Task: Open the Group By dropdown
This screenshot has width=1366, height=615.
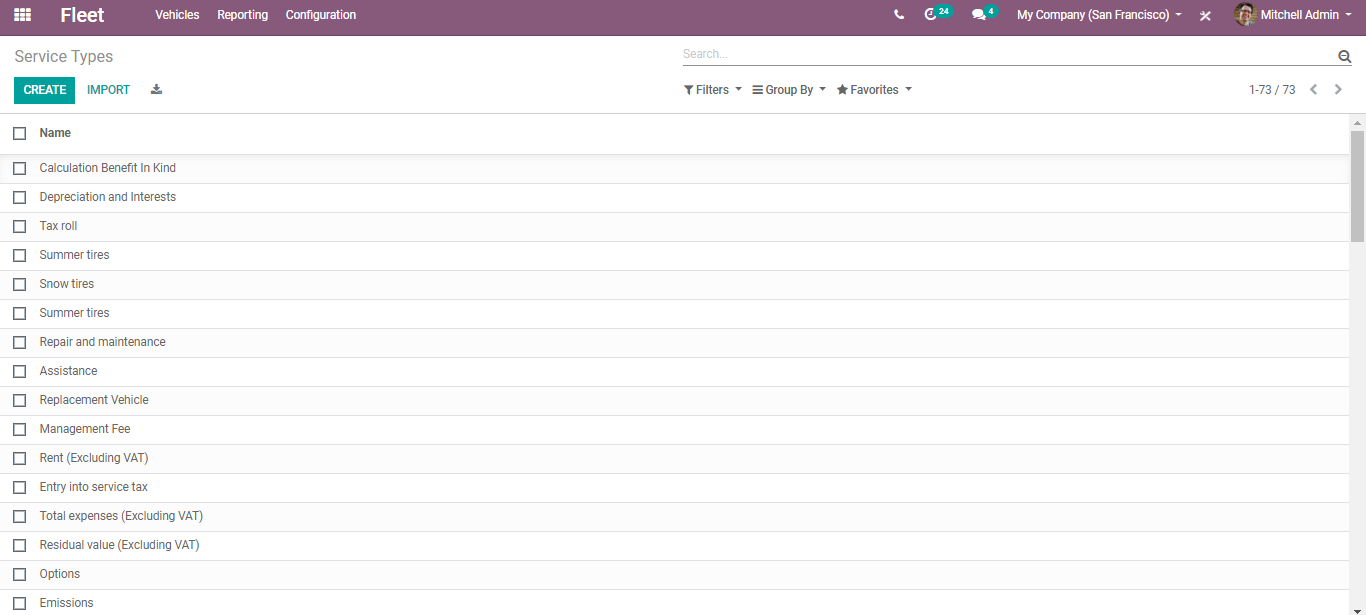Action: tap(789, 90)
